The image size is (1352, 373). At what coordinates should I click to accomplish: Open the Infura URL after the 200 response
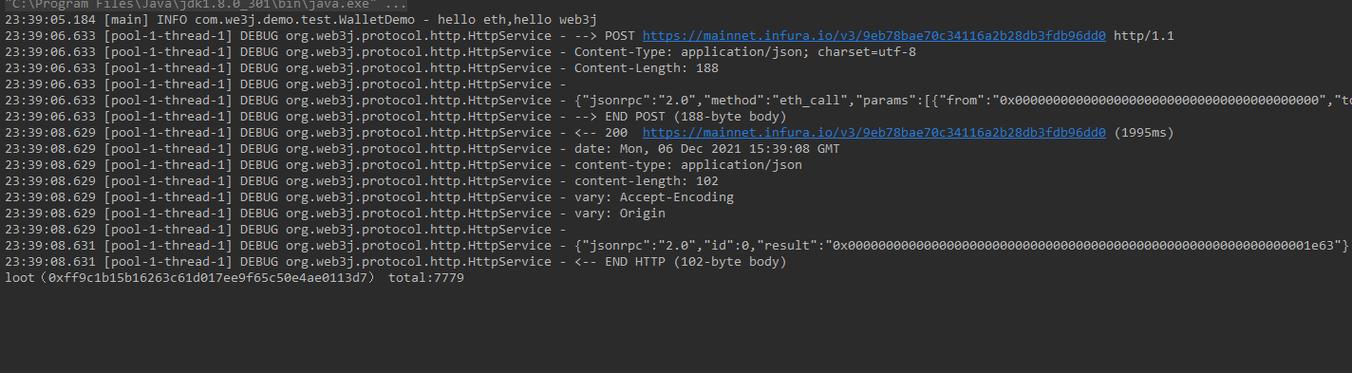point(874,133)
